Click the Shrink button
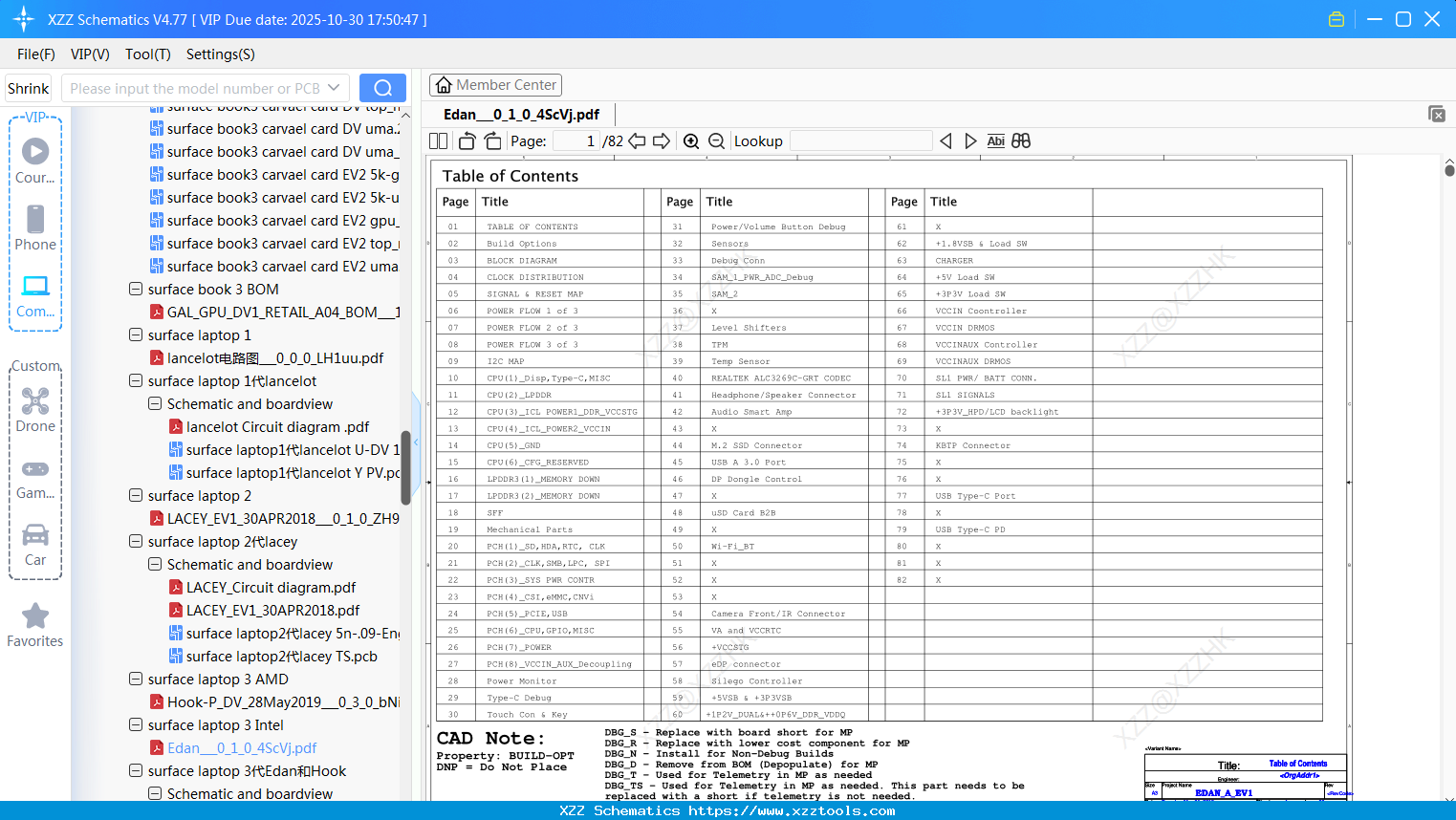The width and height of the screenshot is (1456, 820). tap(28, 88)
